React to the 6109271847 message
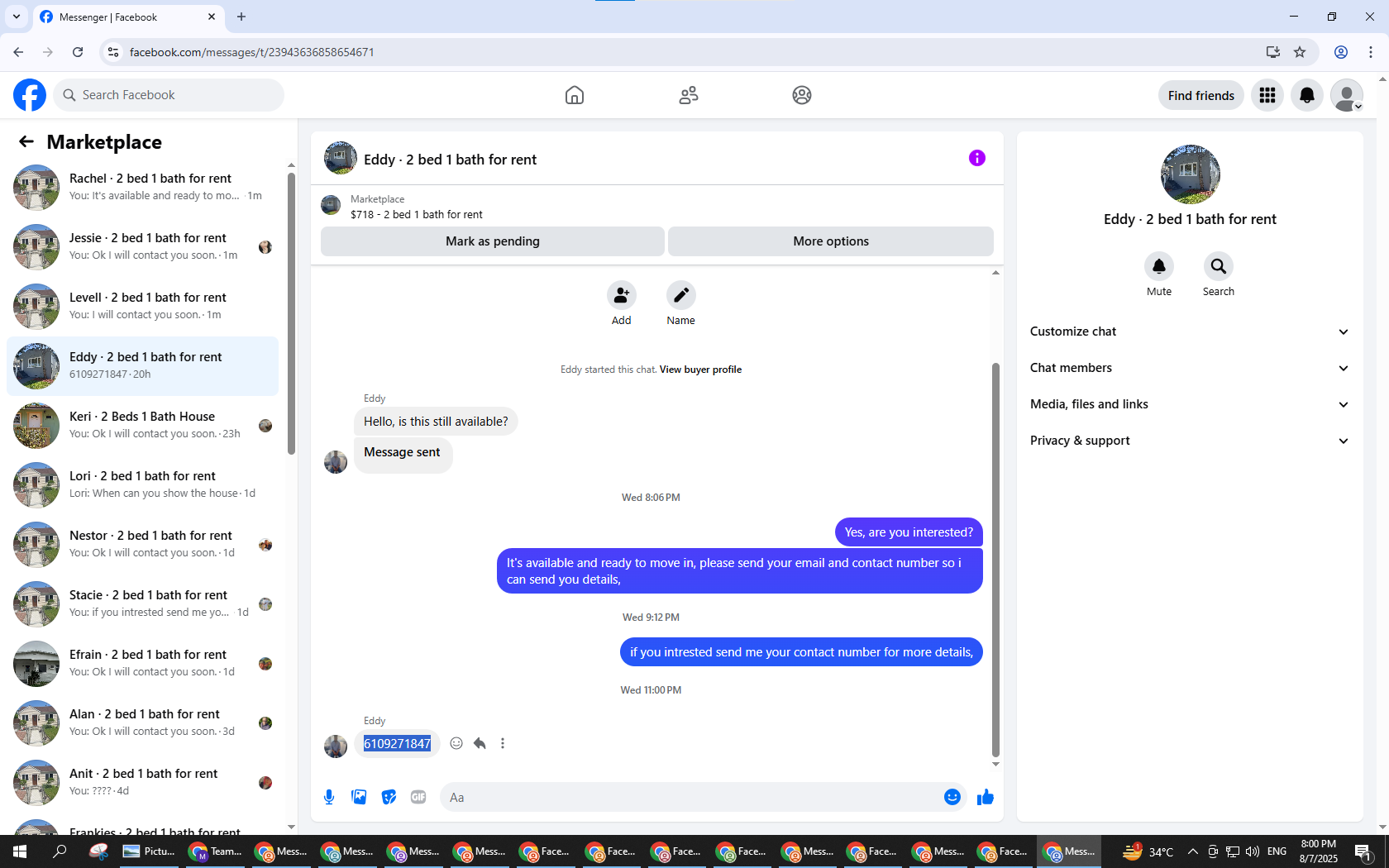Screen dimensions: 1389x868 coord(456,743)
